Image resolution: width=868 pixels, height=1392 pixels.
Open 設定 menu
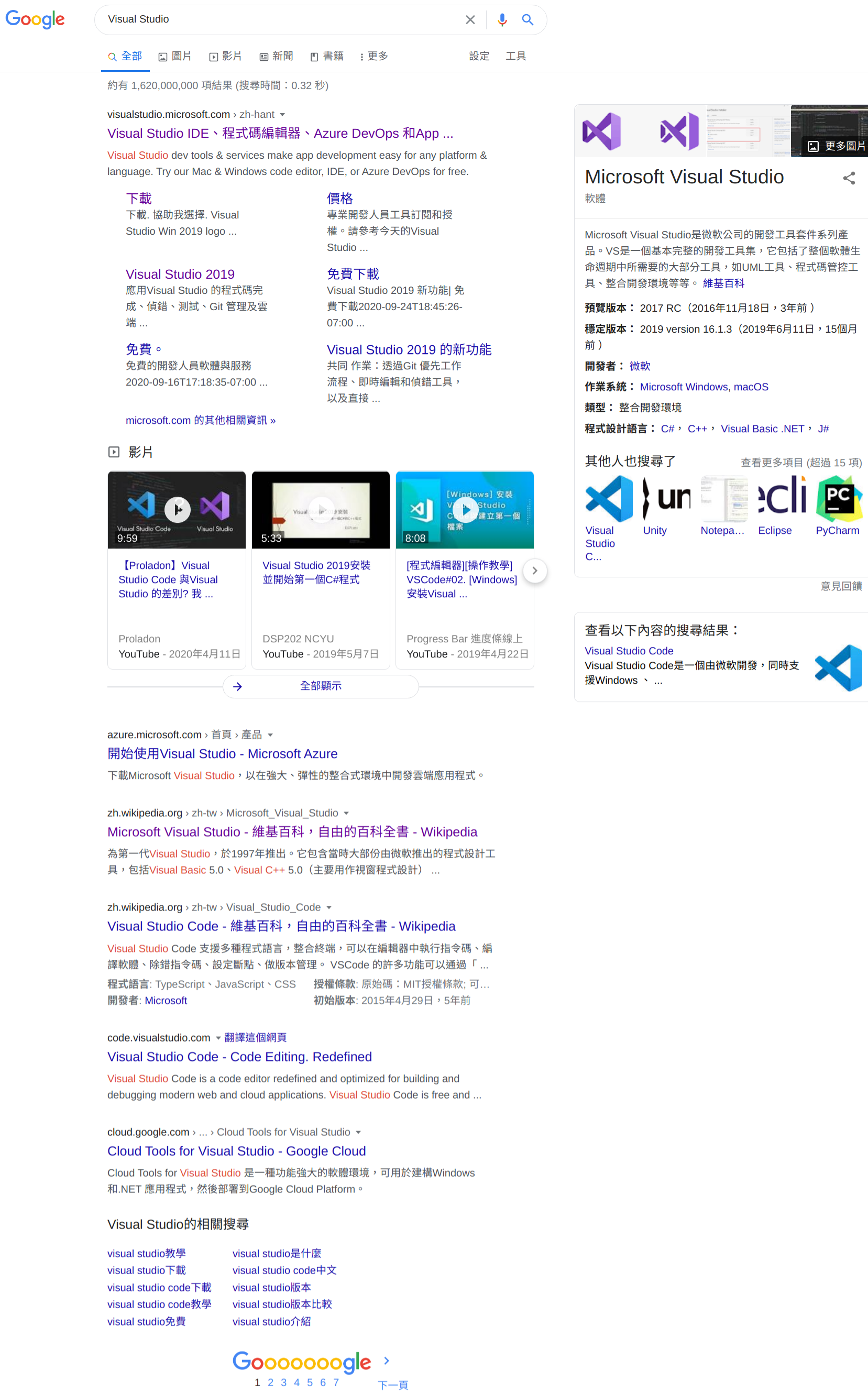coord(479,56)
